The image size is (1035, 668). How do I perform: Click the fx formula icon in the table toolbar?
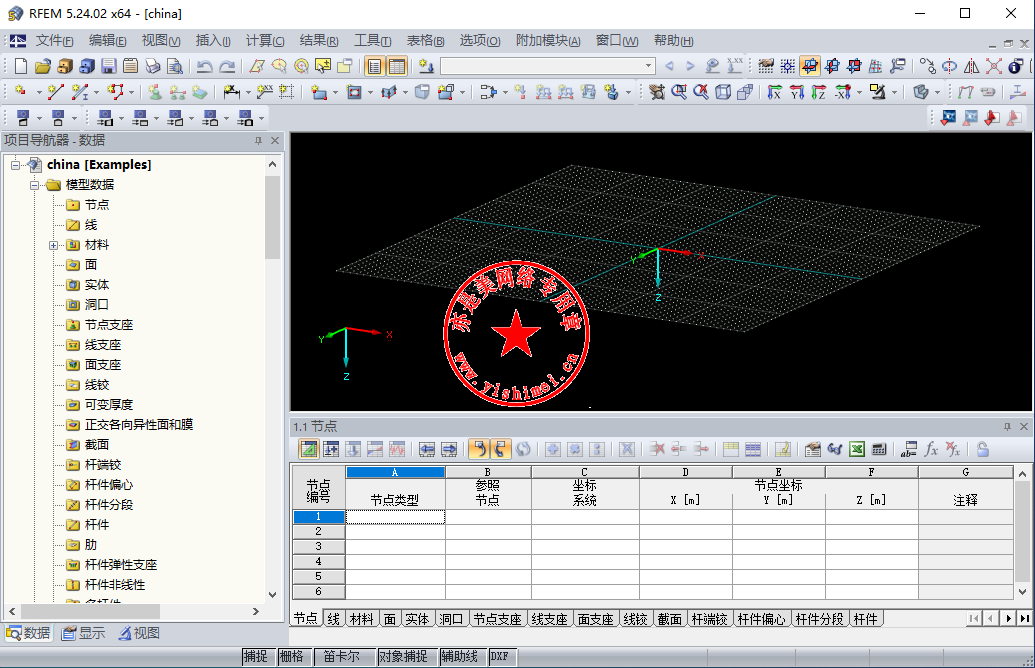pos(931,450)
